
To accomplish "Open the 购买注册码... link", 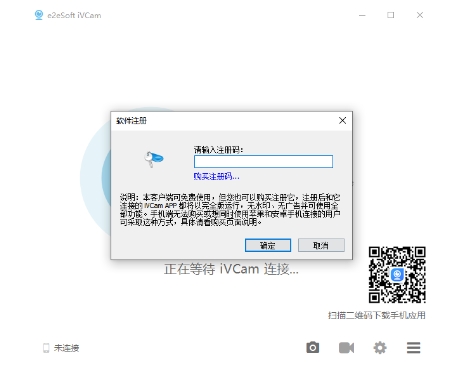I will point(216,176).
